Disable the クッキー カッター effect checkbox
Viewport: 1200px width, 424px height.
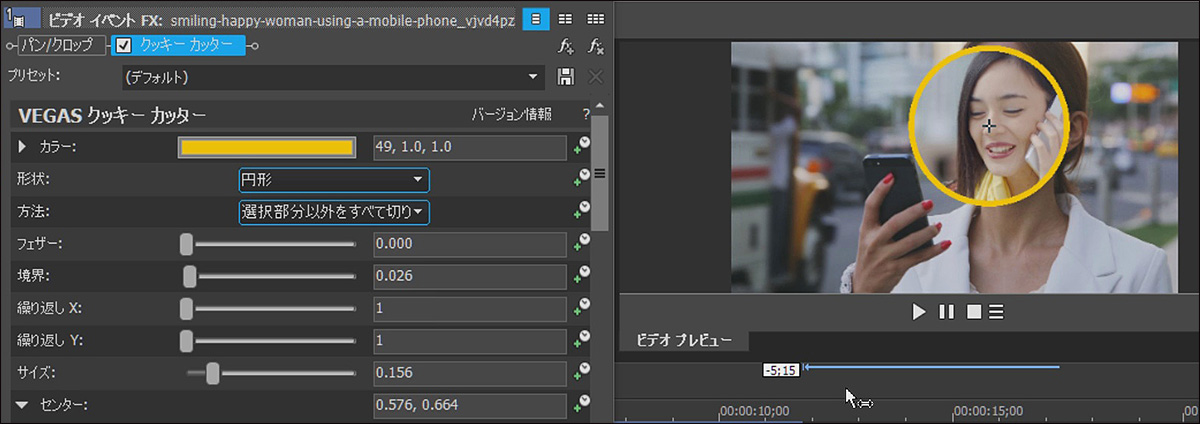pos(124,46)
